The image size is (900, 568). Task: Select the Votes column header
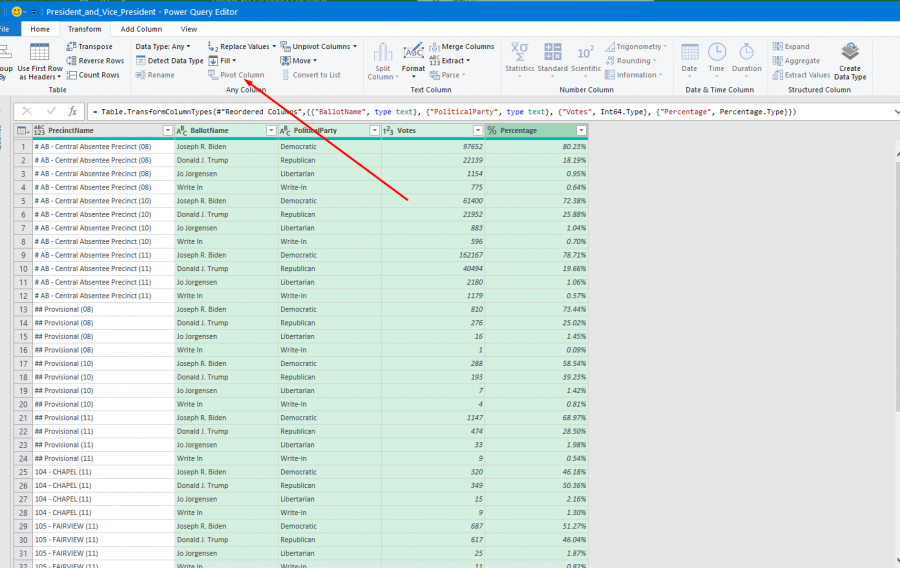coord(433,131)
